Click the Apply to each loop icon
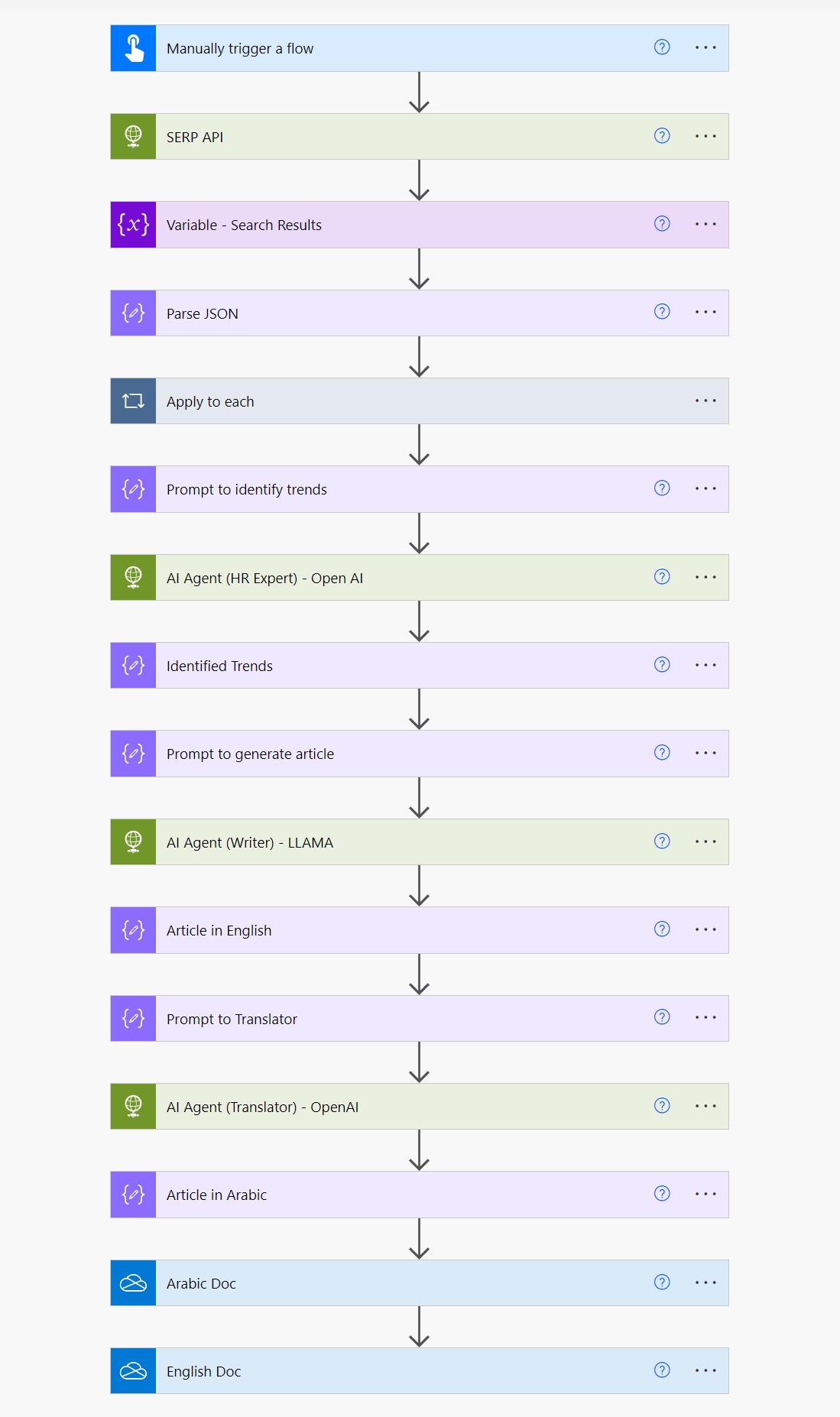Viewport: 840px width, 1417px height. [134, 401]
